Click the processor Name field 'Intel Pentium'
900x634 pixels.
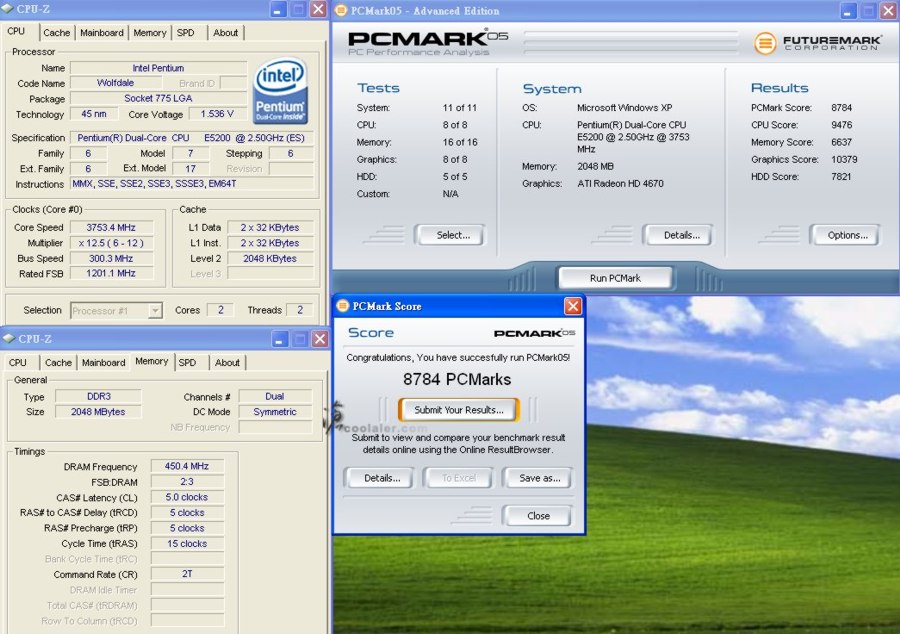click(158, 68)
